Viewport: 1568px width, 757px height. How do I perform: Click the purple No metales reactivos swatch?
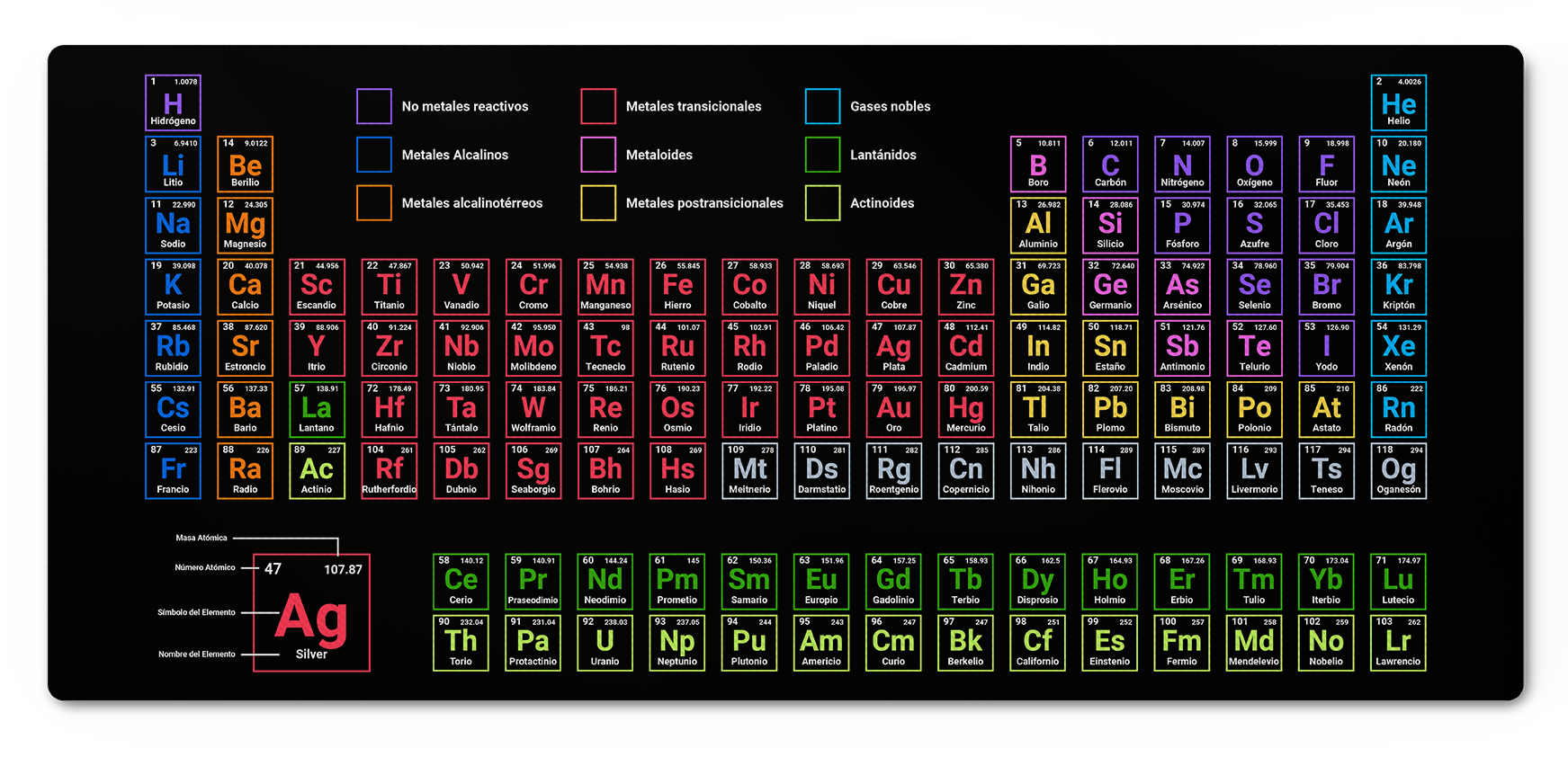[x=373, y=106]
